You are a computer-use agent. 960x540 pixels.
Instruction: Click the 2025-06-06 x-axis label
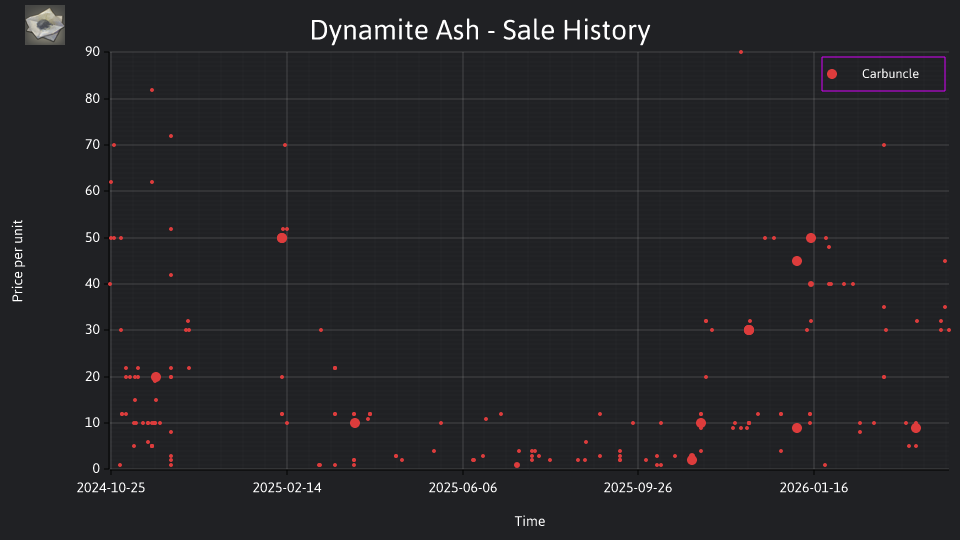pos(462,488)
